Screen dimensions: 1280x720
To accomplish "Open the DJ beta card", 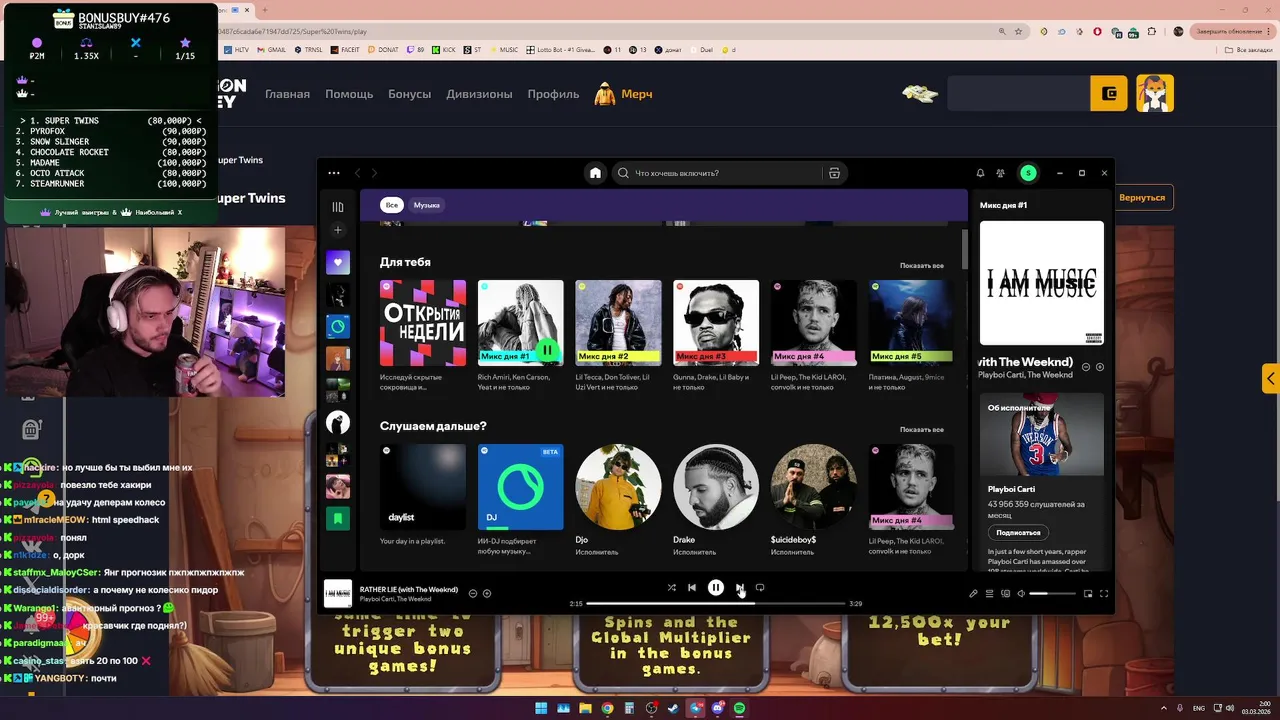I will coord(520,499).
